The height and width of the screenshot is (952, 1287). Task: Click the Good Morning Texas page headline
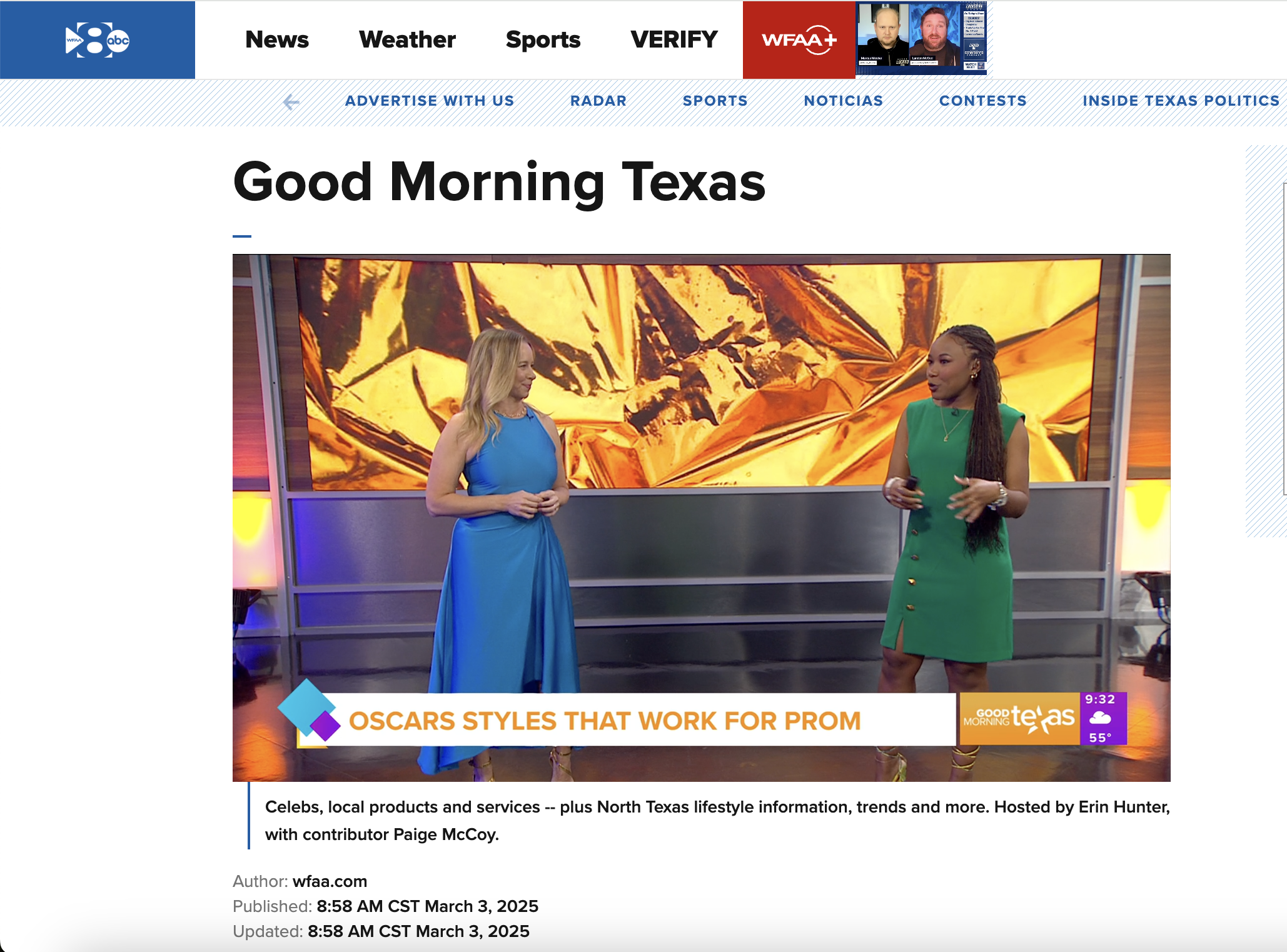(498, 182)
